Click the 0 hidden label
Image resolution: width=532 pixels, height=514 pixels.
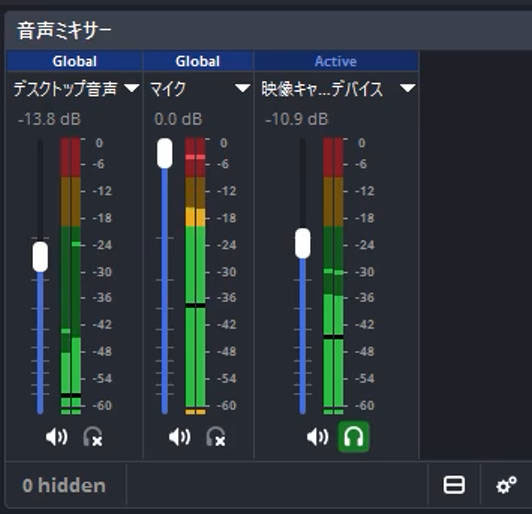click(x=64, y=486)
